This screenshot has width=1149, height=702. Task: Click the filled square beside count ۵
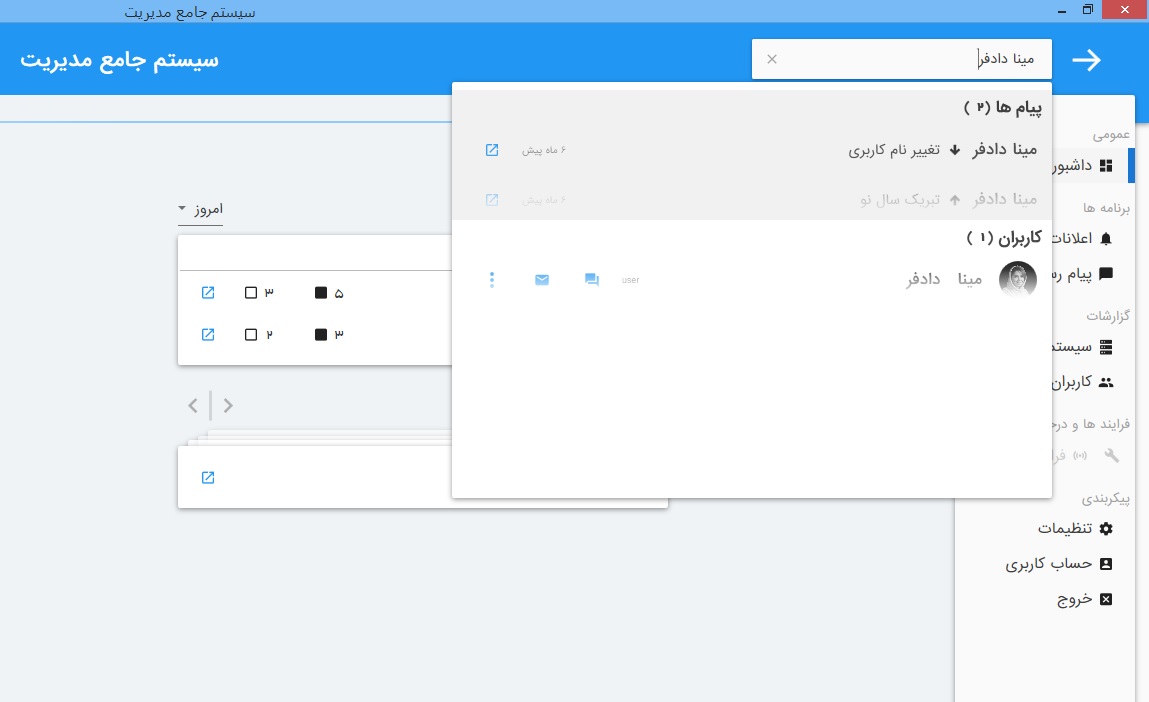point(321,293)
